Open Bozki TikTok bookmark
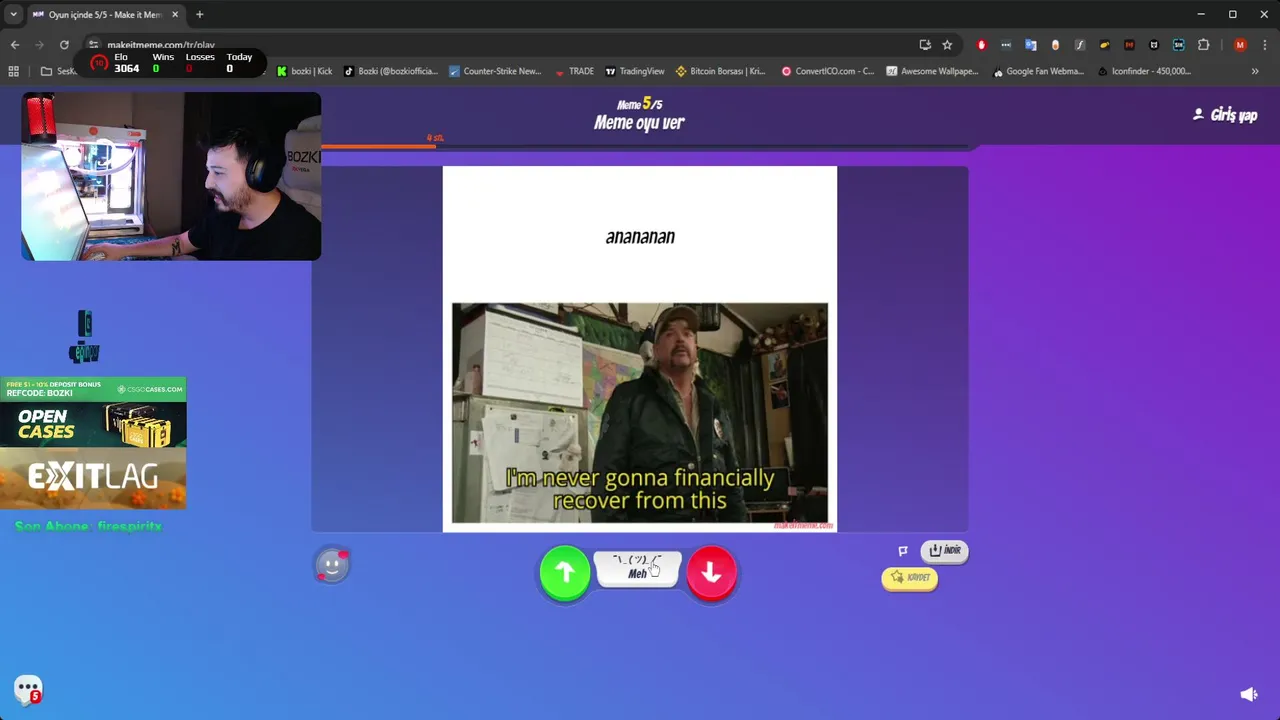Viewport: 1280px width, 720px height. click(391, 71)
